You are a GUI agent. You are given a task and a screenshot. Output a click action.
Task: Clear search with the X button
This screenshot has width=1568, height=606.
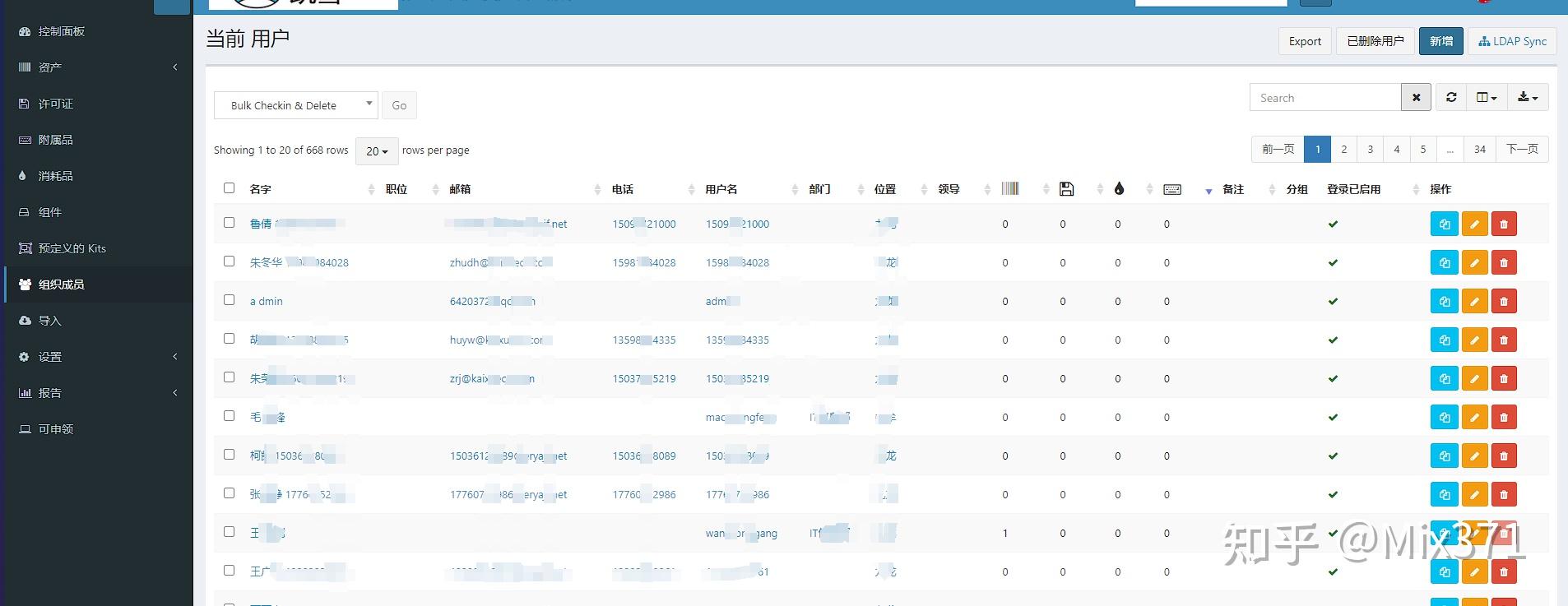pos(1416,97)
